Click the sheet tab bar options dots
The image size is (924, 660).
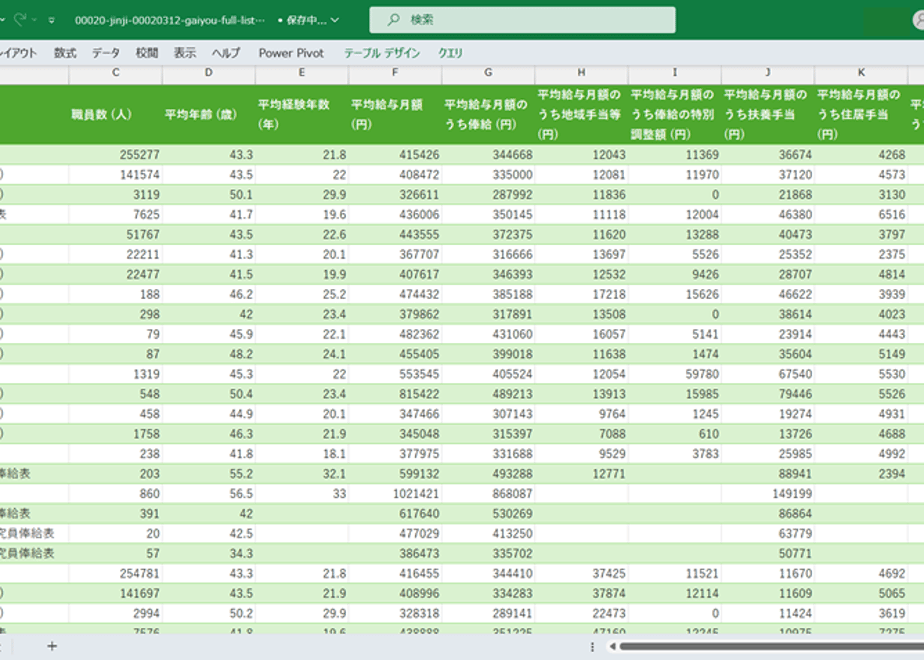point(592,646)
